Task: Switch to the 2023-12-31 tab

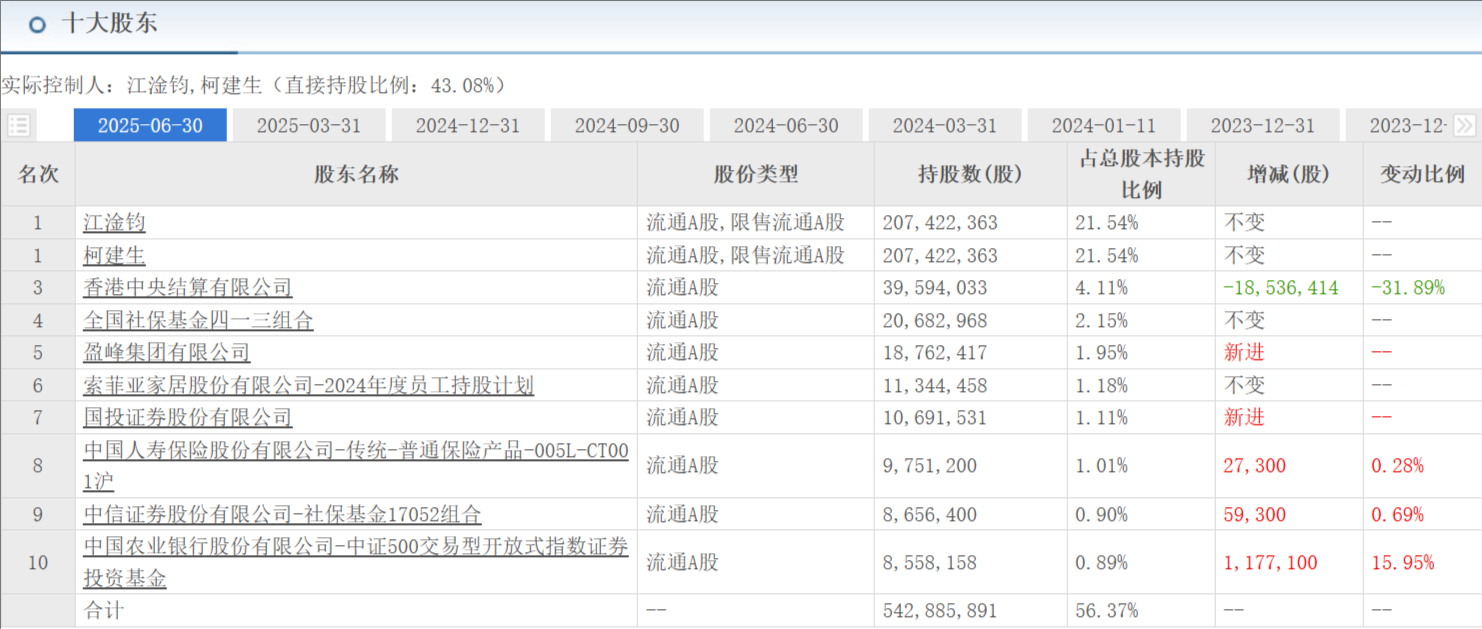Action: pyautogui.click(x=1262, y=126)
